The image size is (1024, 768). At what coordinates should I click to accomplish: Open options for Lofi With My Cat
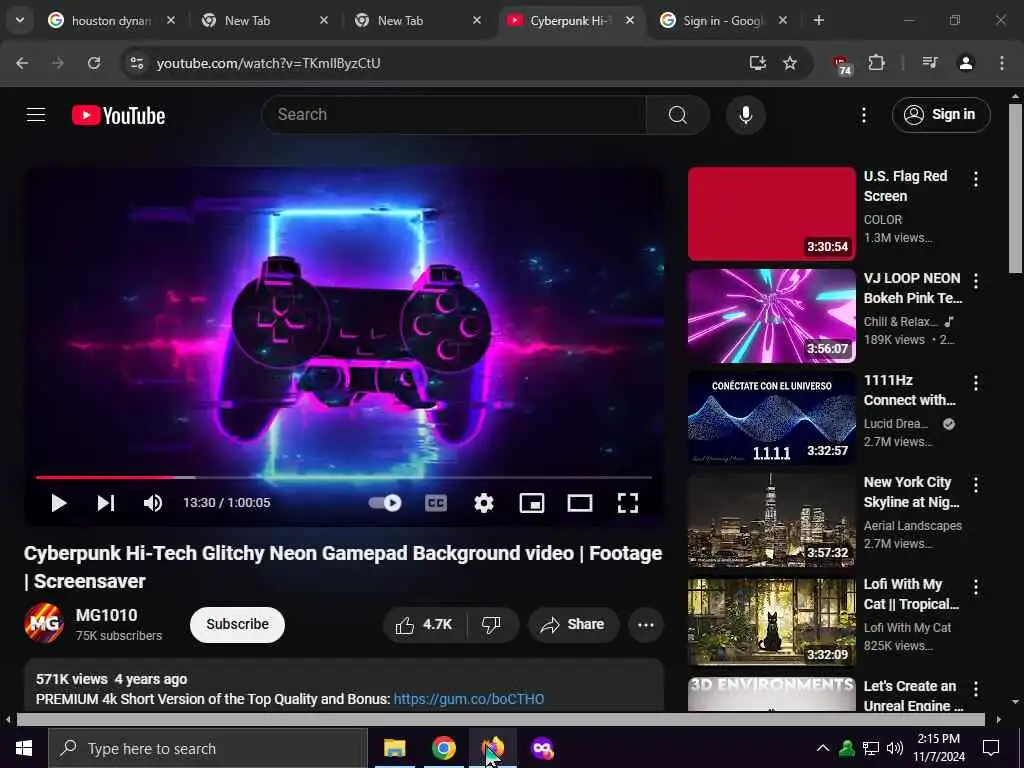click(x=976, y=587)
